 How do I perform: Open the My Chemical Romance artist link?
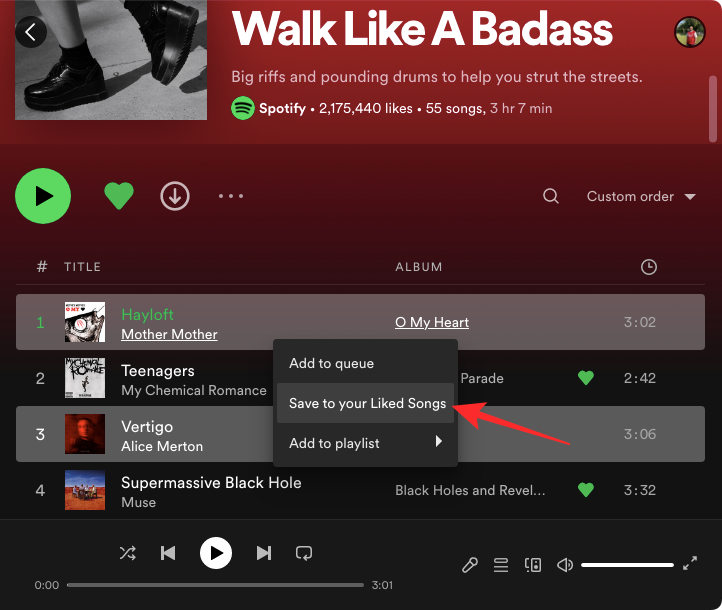(194, 390)
